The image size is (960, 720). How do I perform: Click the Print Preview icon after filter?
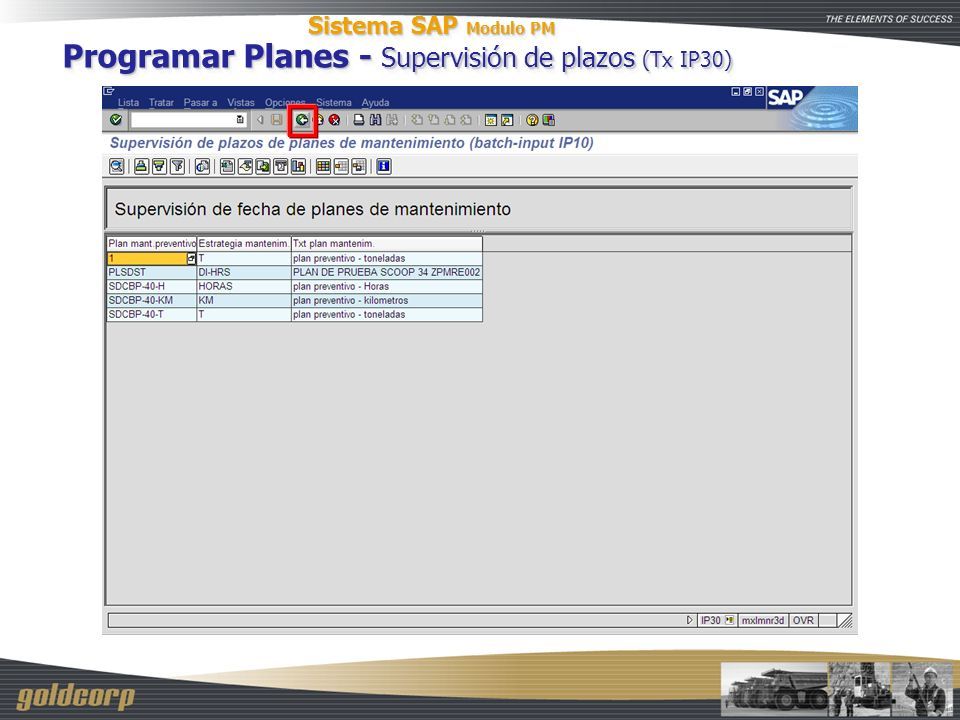(x=203, y=166)
